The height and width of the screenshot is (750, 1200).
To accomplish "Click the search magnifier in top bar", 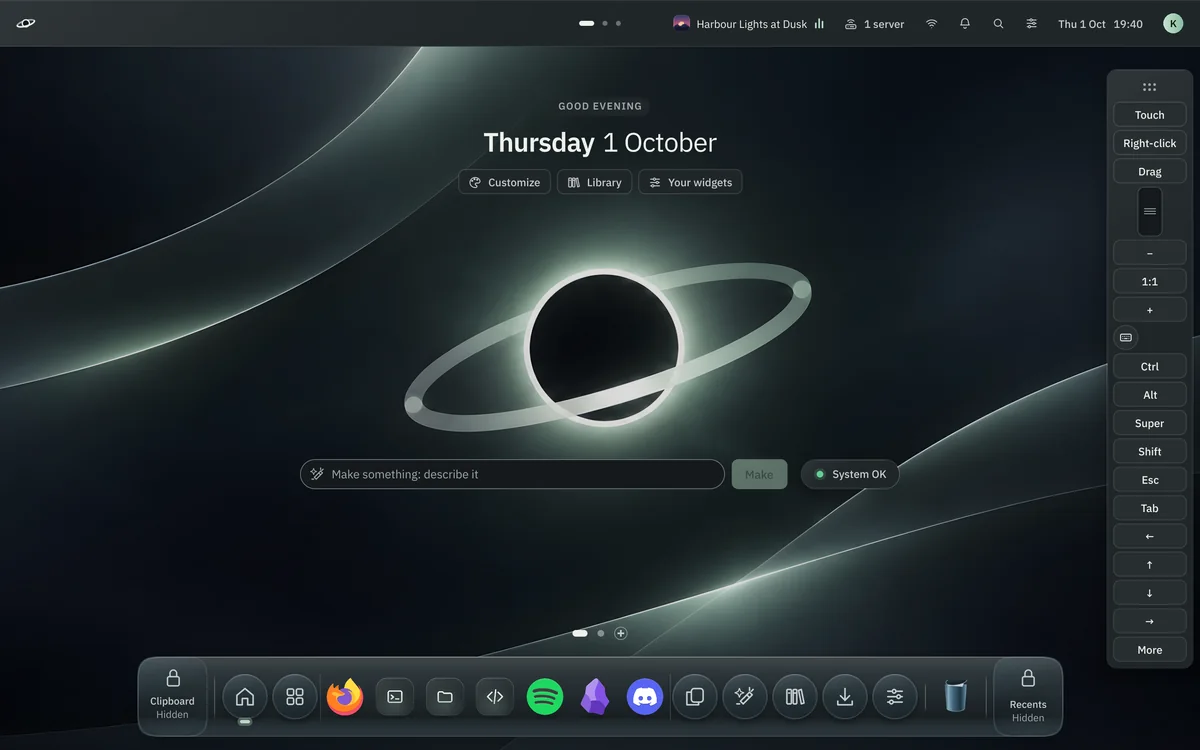I will click(x=998, y=23).
